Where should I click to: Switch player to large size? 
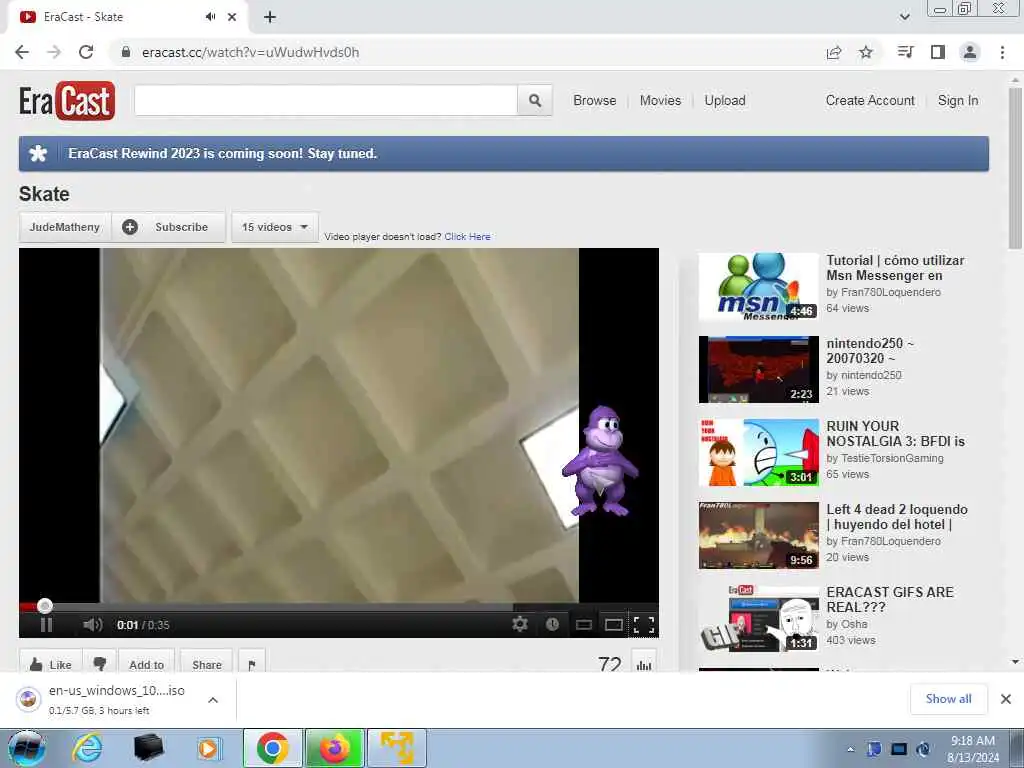[614, 625]
